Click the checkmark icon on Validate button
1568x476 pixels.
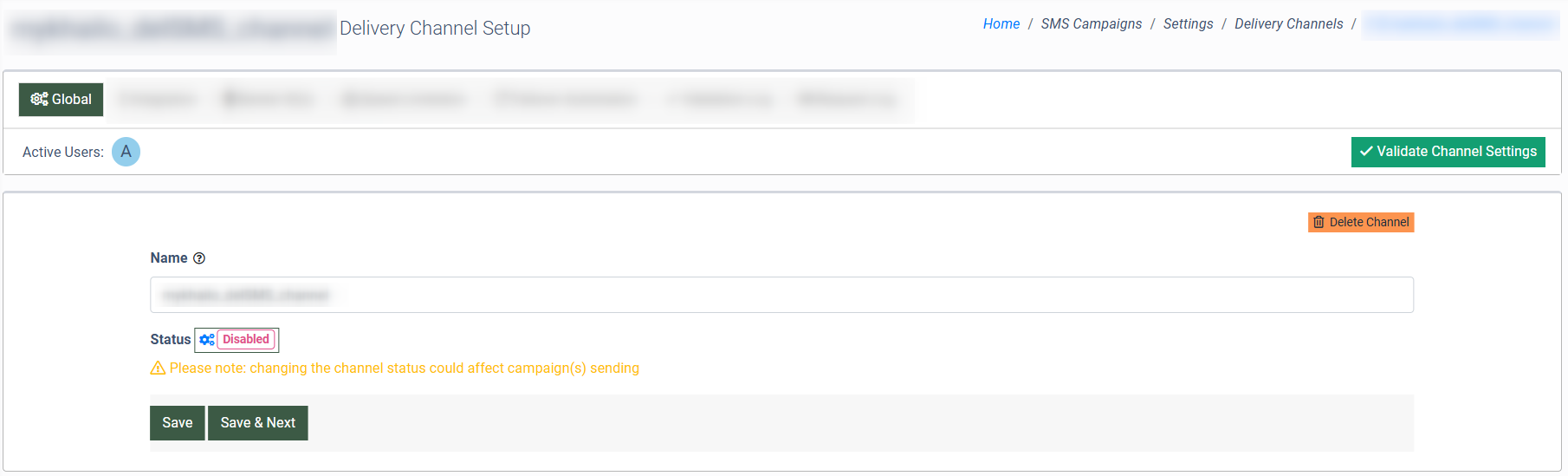[1366, 152]
